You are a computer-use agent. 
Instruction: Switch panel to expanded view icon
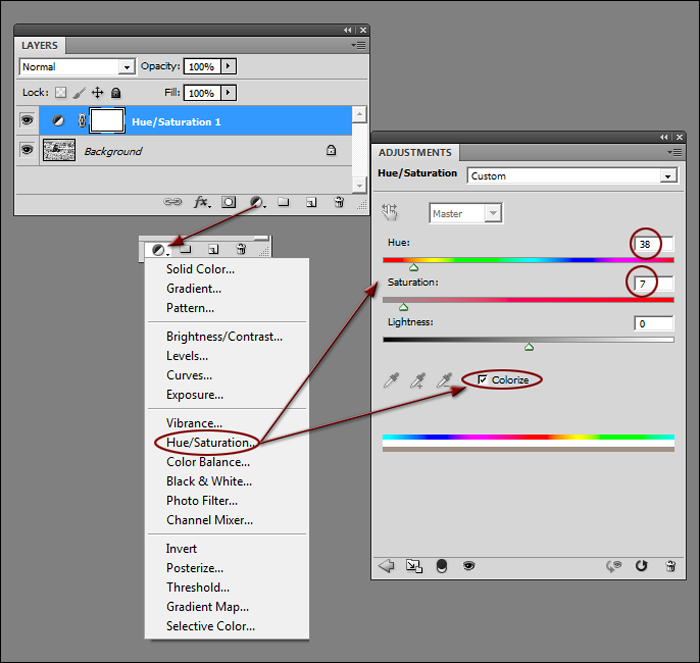coord(414,566)
